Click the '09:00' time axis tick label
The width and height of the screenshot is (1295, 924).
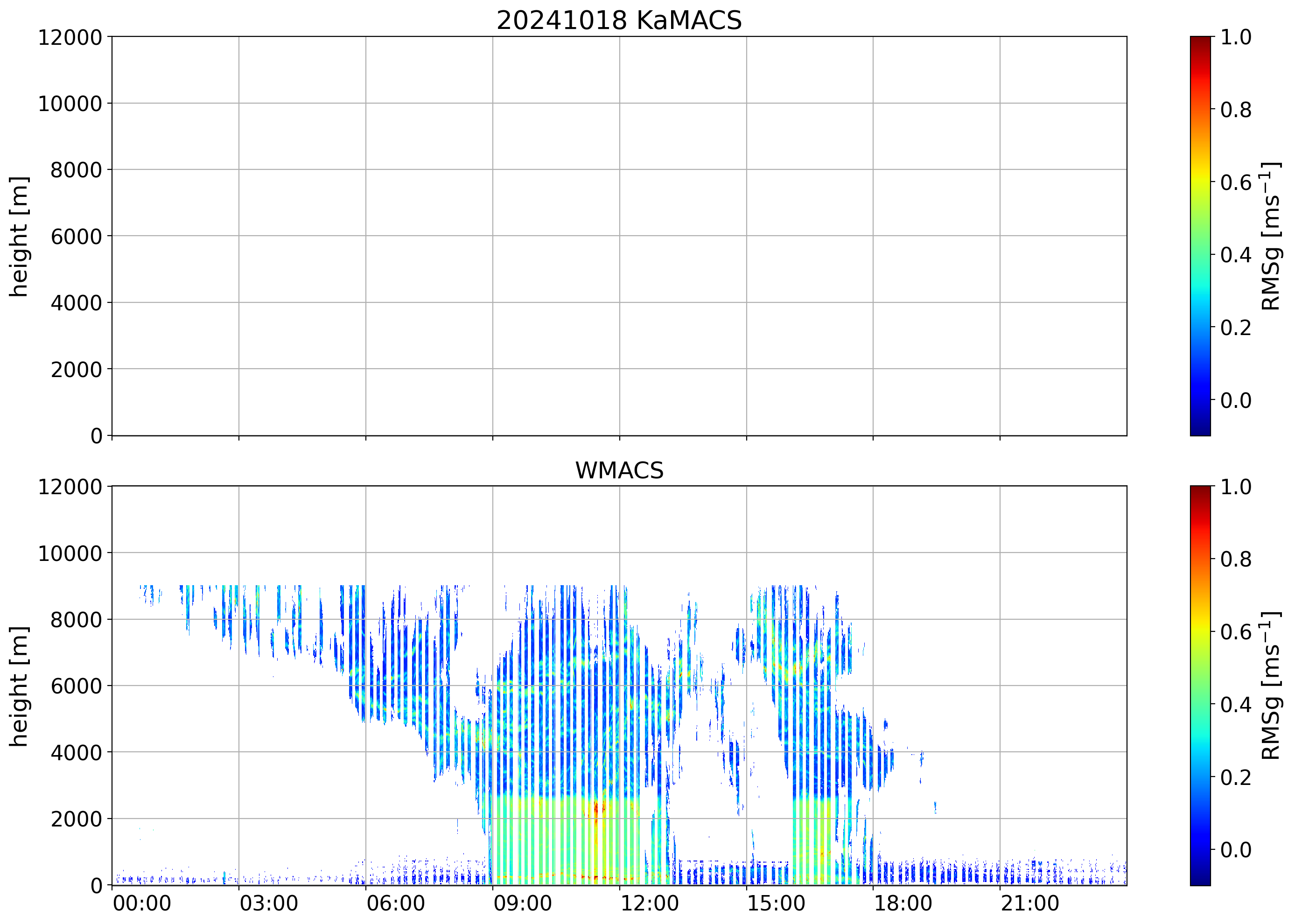click(x=522, y=903)
